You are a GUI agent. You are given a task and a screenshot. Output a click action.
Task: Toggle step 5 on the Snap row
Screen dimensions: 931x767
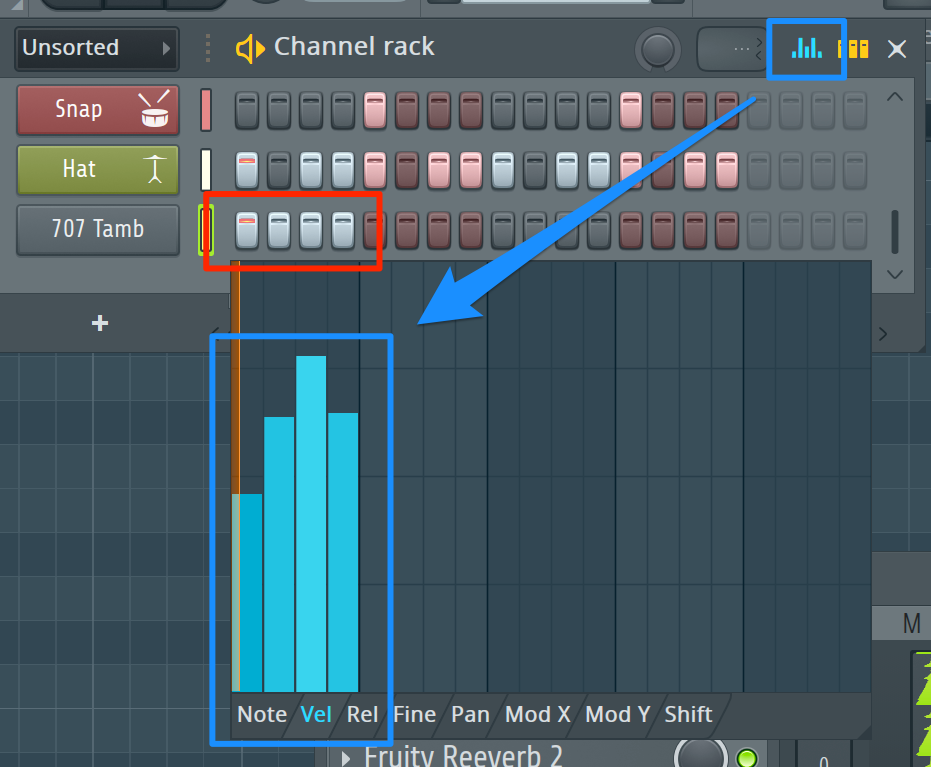tap(375, 110)
